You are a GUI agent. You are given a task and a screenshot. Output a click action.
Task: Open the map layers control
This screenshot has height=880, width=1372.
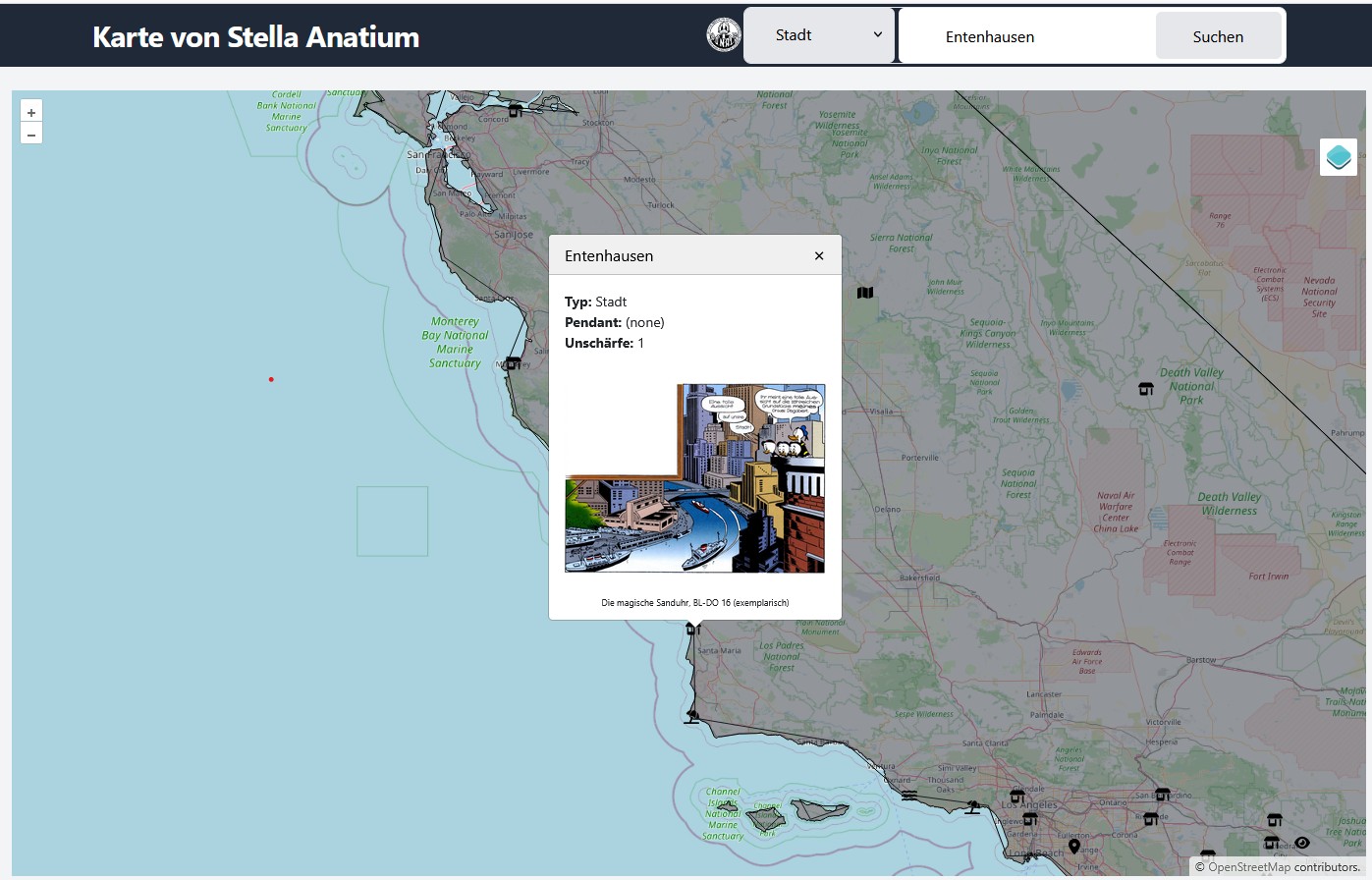click(1338, 157)
